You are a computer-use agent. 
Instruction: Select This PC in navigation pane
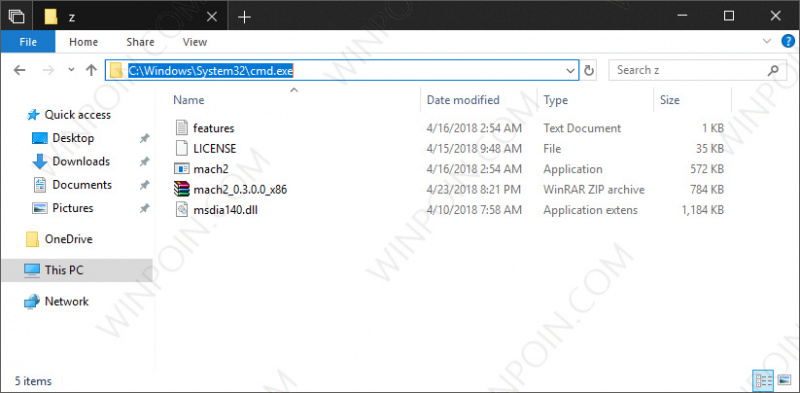coord(64,270)
